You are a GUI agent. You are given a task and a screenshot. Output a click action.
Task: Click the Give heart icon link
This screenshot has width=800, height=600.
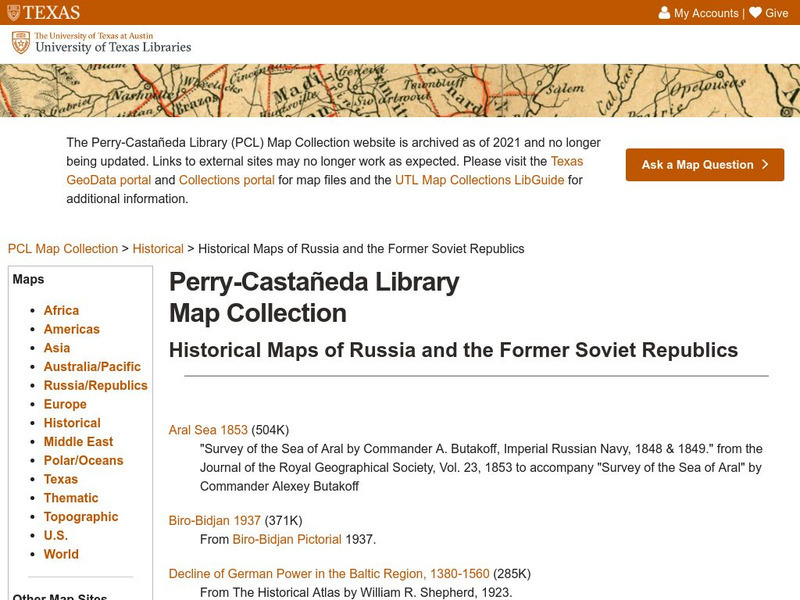(768, 13)
